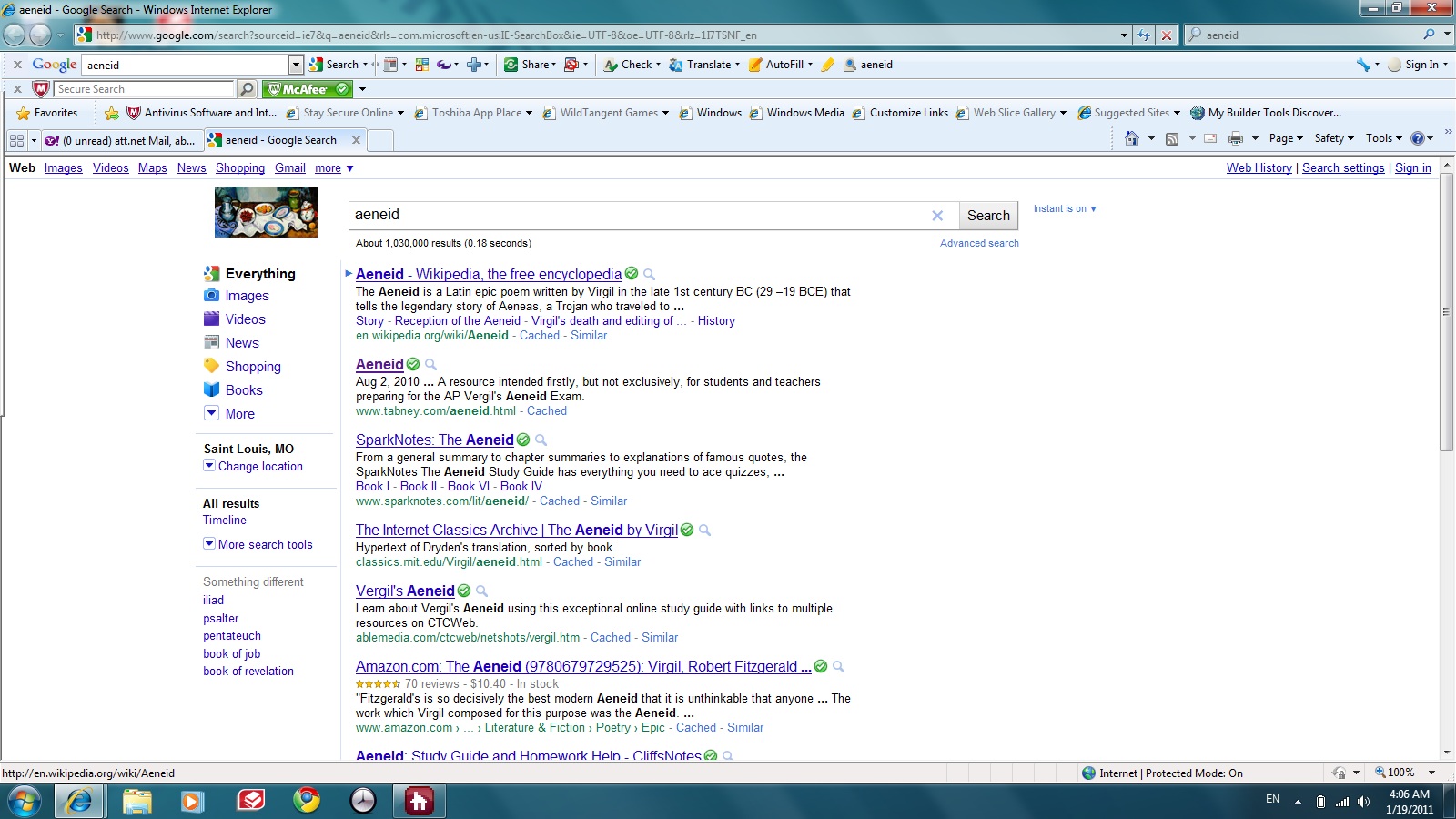
Task: Click the yellow highlighter icon in Google Toolbar
Action: point(827,65)
